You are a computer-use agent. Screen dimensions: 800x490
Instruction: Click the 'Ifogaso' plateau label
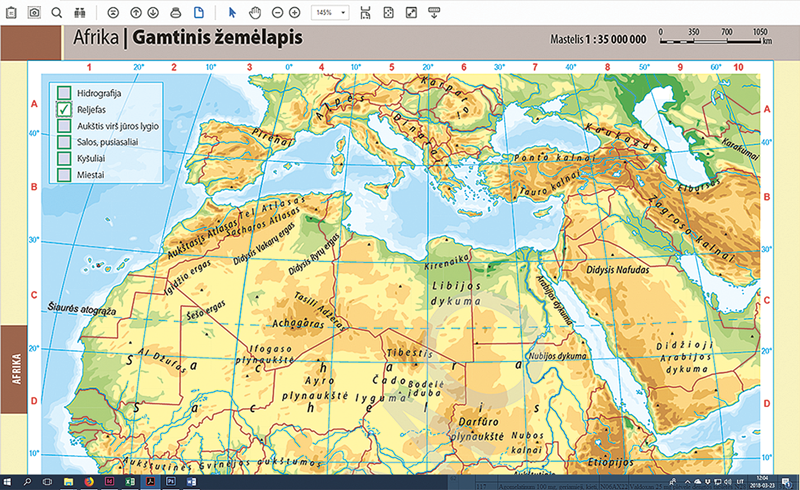click(271, 349)
